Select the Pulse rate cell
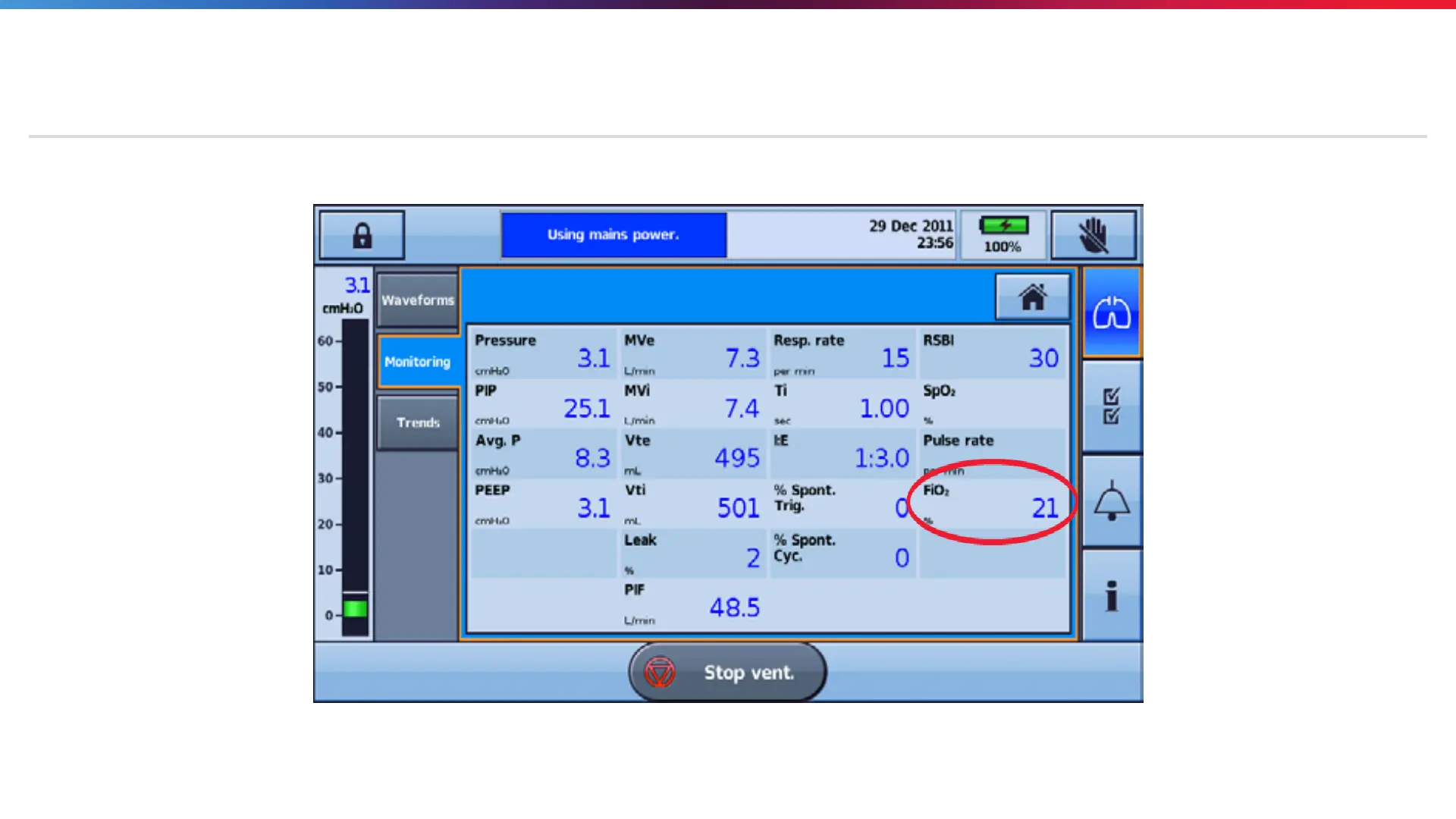 (x=992, y=454)
